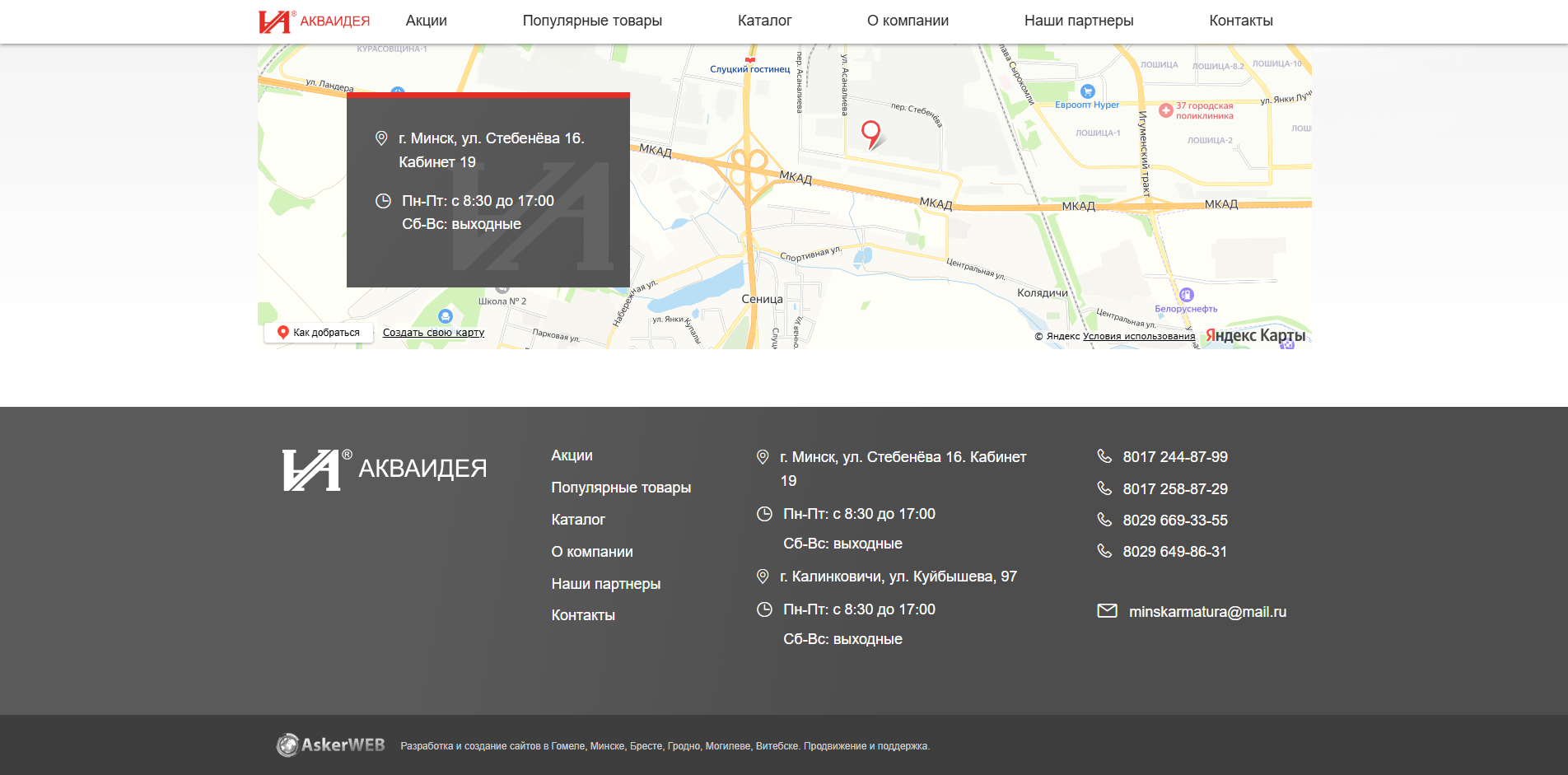Click the red location pin on the map

870,133
